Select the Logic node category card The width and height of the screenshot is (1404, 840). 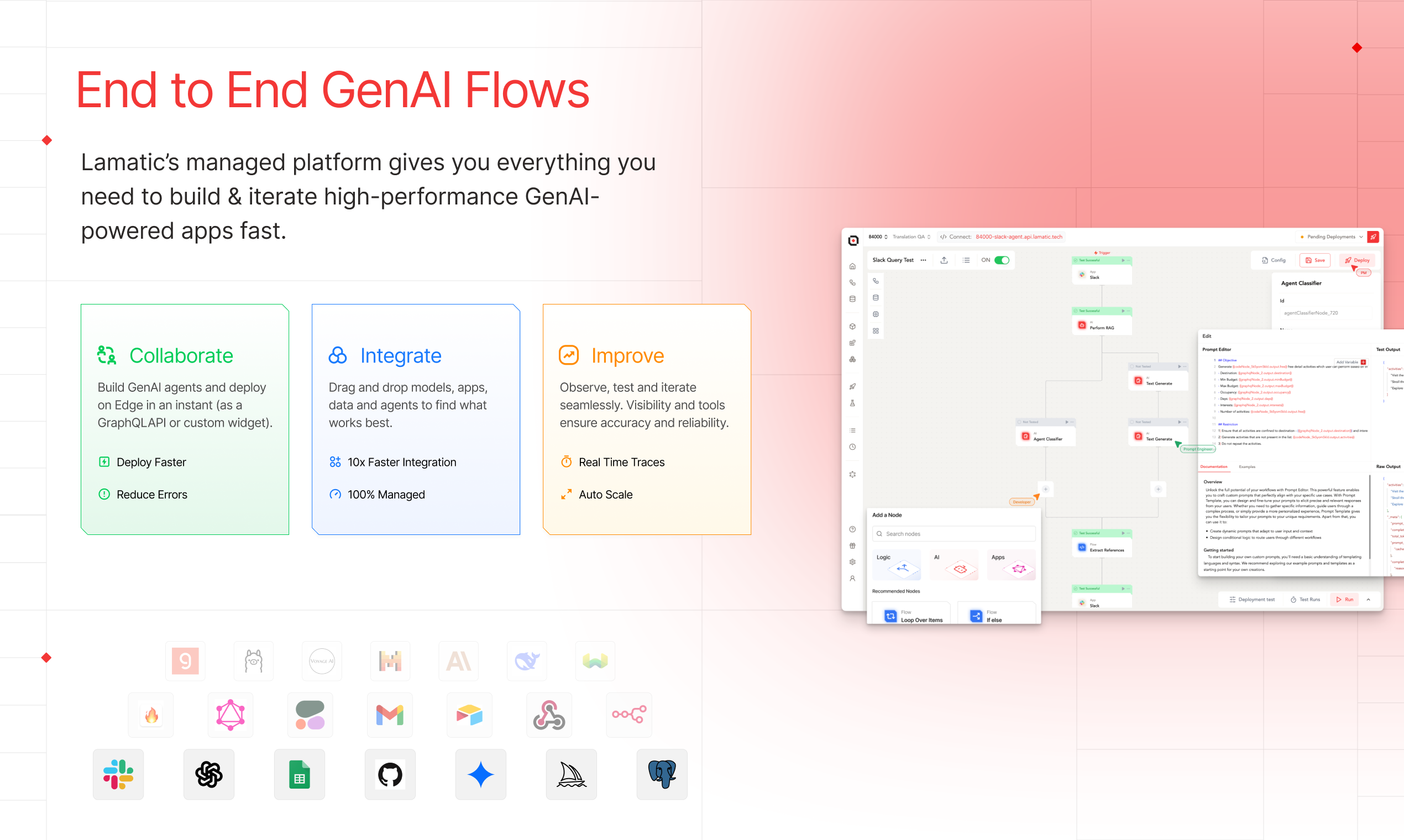(x=896, y=564)
